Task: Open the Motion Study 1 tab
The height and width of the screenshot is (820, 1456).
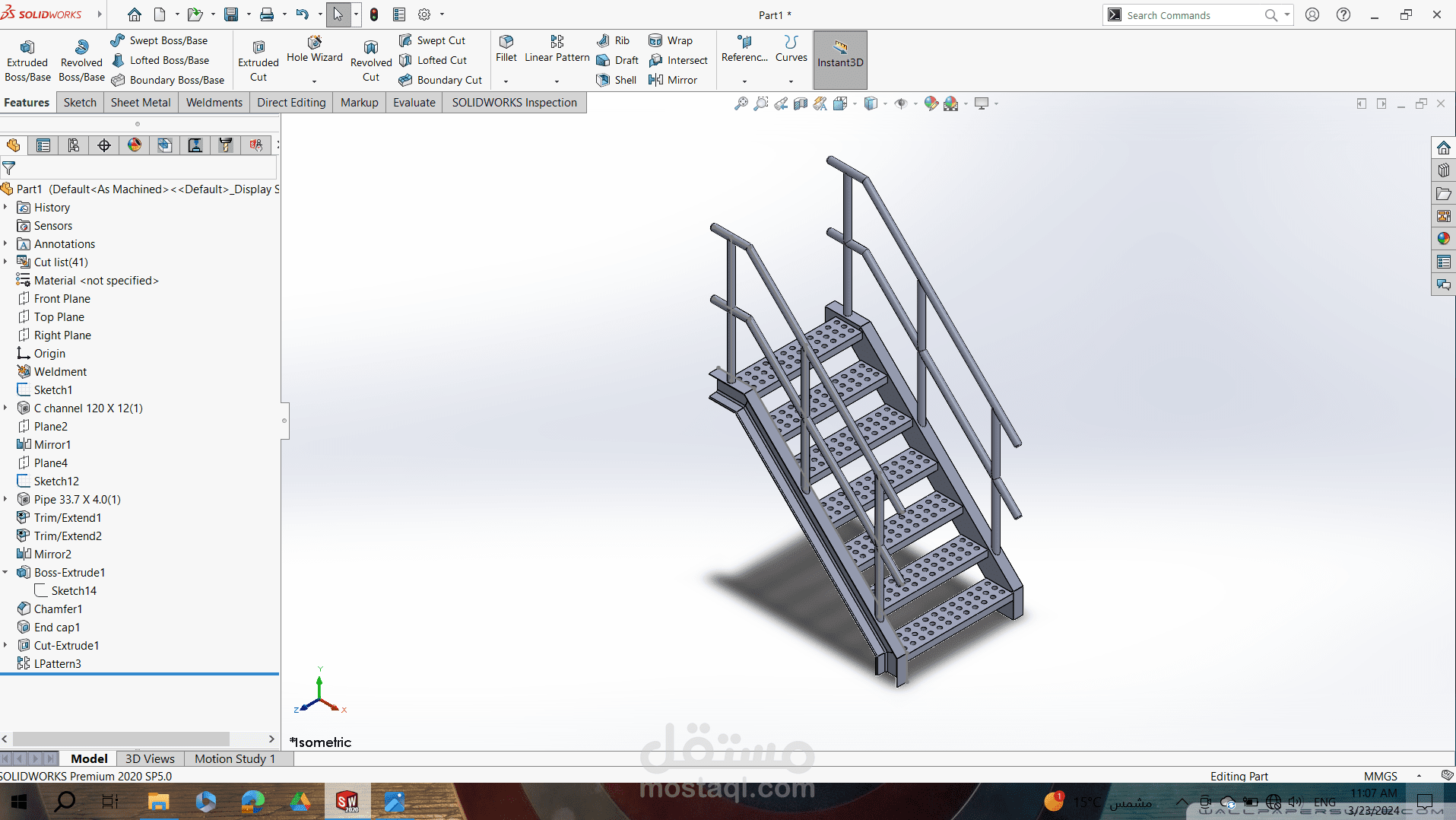Action: point(234,758)
